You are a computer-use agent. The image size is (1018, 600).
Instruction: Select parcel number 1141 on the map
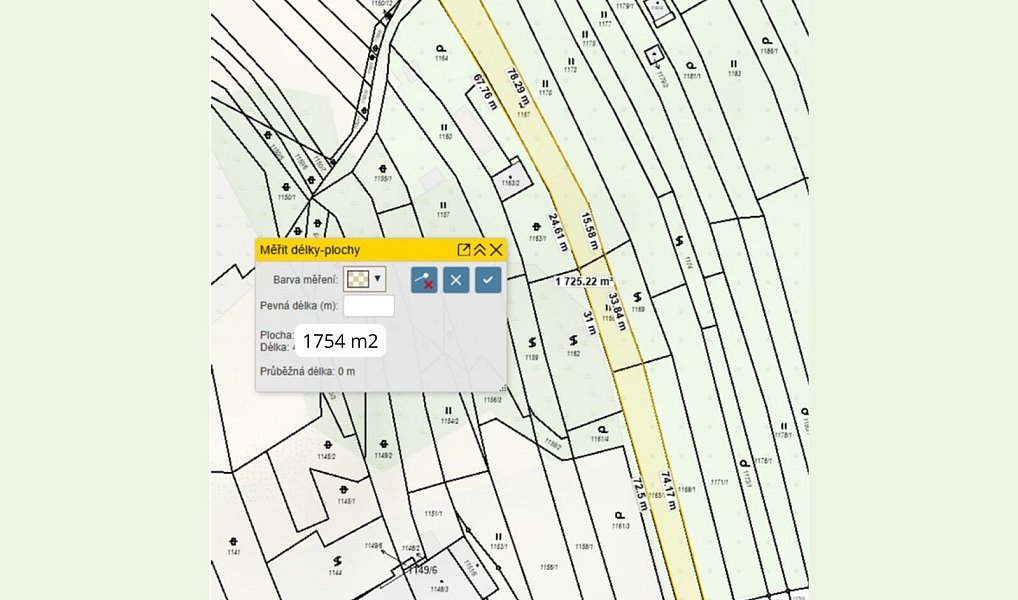234,552
